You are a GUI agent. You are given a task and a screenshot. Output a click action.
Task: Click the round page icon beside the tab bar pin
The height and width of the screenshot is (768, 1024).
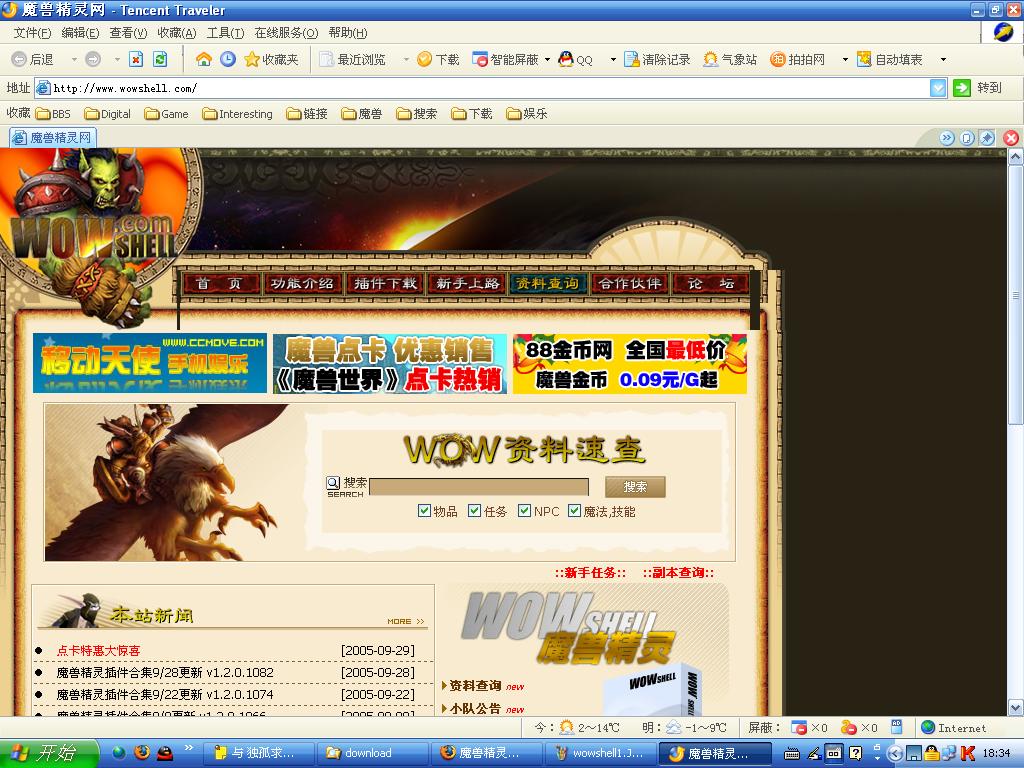(x=967, y=138)
